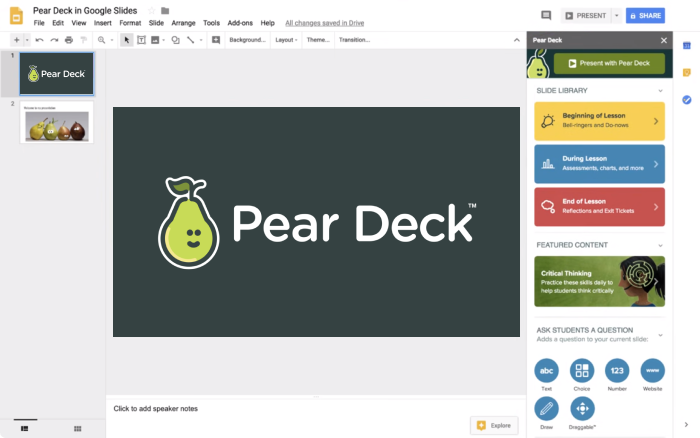Open the View menu
The height and width of the screenshot is (438, 700).
(x=79, y=23)
